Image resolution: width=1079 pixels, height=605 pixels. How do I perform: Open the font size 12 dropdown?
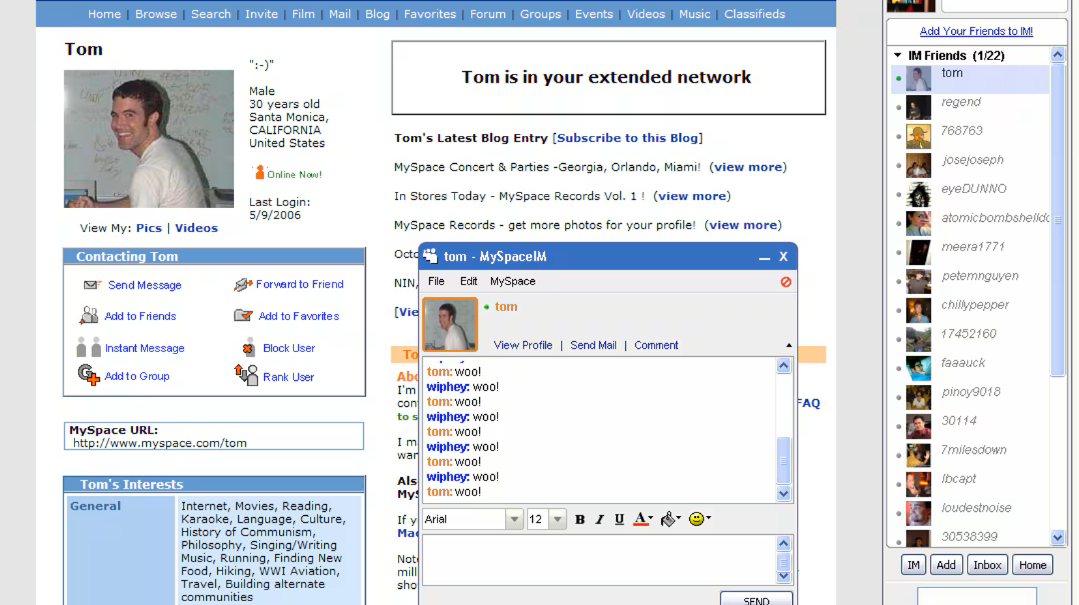(557, 520)
